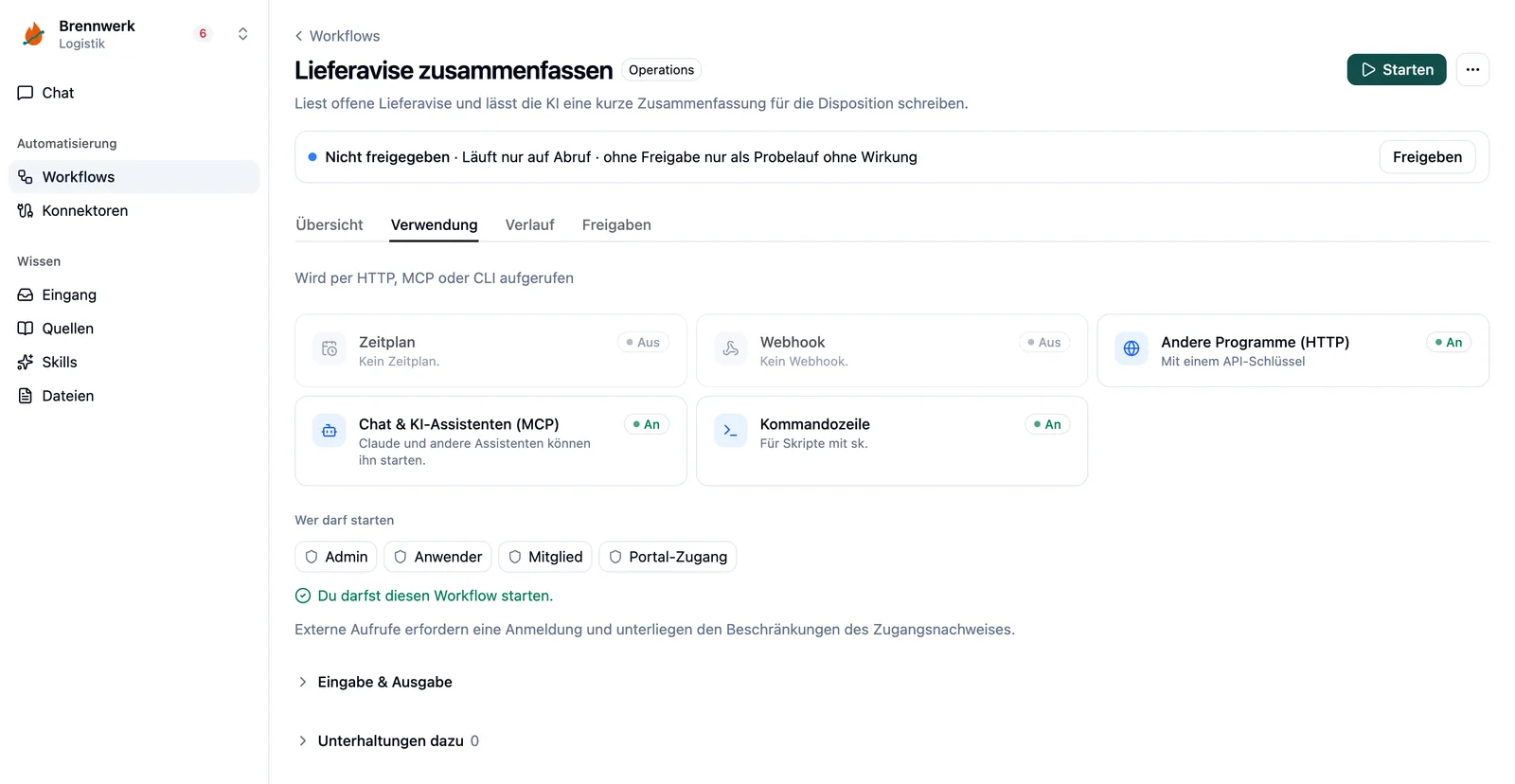Viewport: 1515px width, 784px height.
Task: Click the shield icon on Mitglied chip
Action: coord(515,558)
